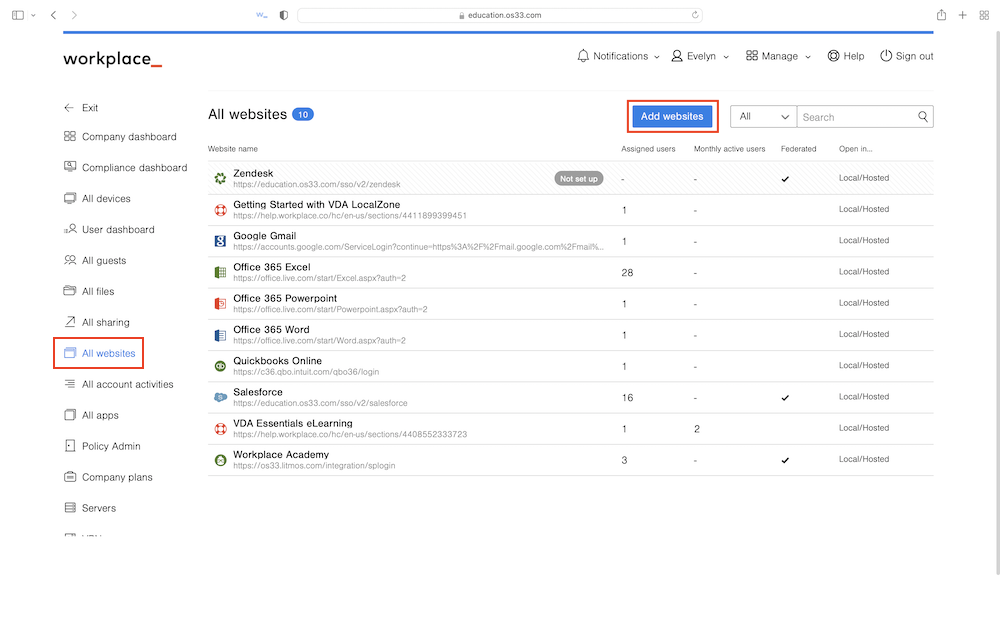
Task: Click Zendesk federated checkmark
Action: coord(785,179)
